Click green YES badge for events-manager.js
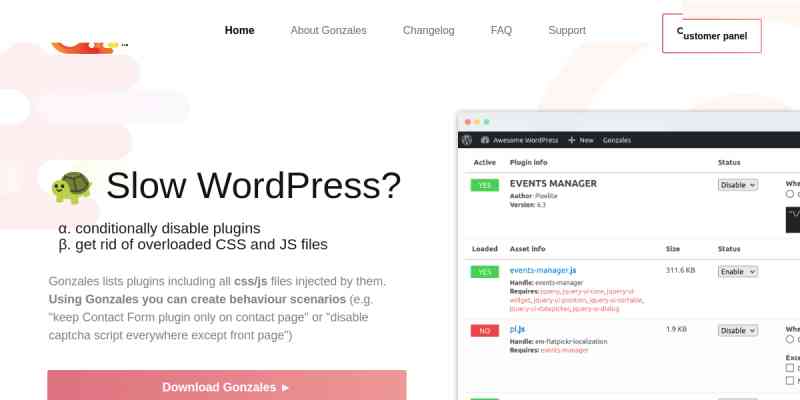 484,272
